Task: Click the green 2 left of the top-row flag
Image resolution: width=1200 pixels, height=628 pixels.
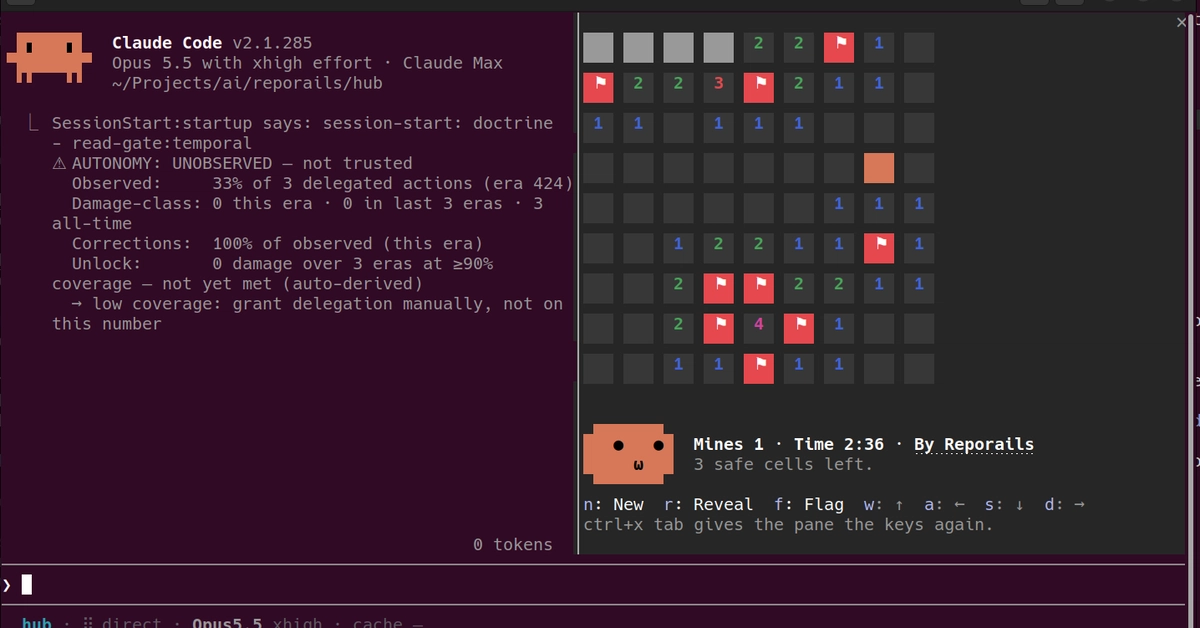Action: (799, 48)
